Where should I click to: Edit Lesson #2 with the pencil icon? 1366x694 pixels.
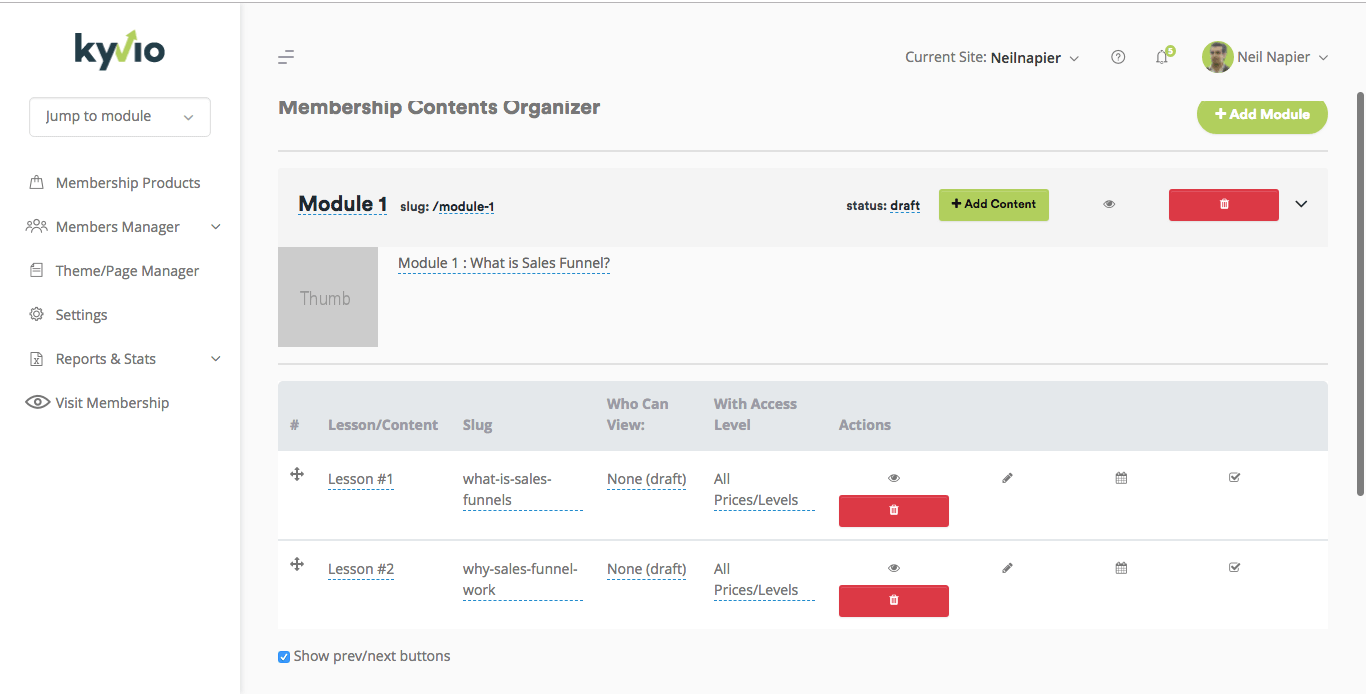tap(1007, 568)
